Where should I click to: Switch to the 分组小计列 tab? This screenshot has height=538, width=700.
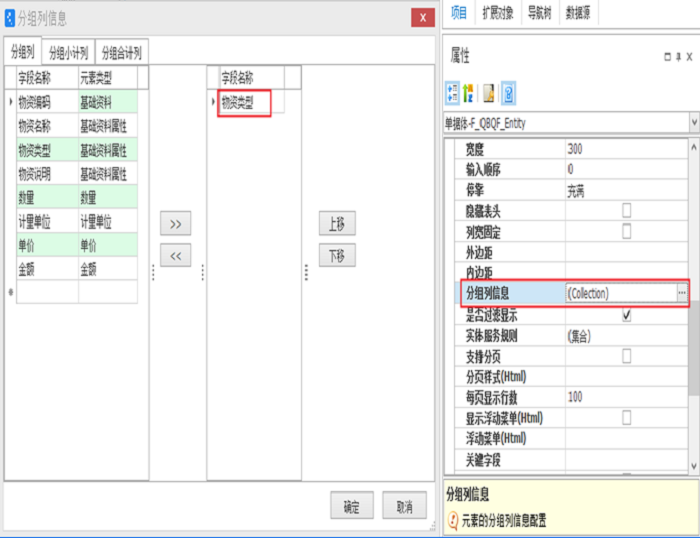pyautogui.click(x=69, y=53)
